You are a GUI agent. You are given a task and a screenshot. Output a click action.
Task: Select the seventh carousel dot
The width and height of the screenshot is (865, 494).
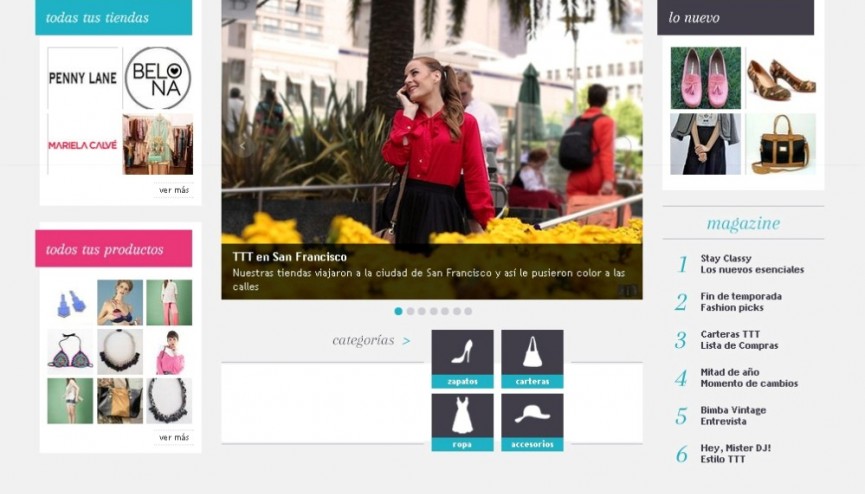pyautogui.click(x=468, y=311)
